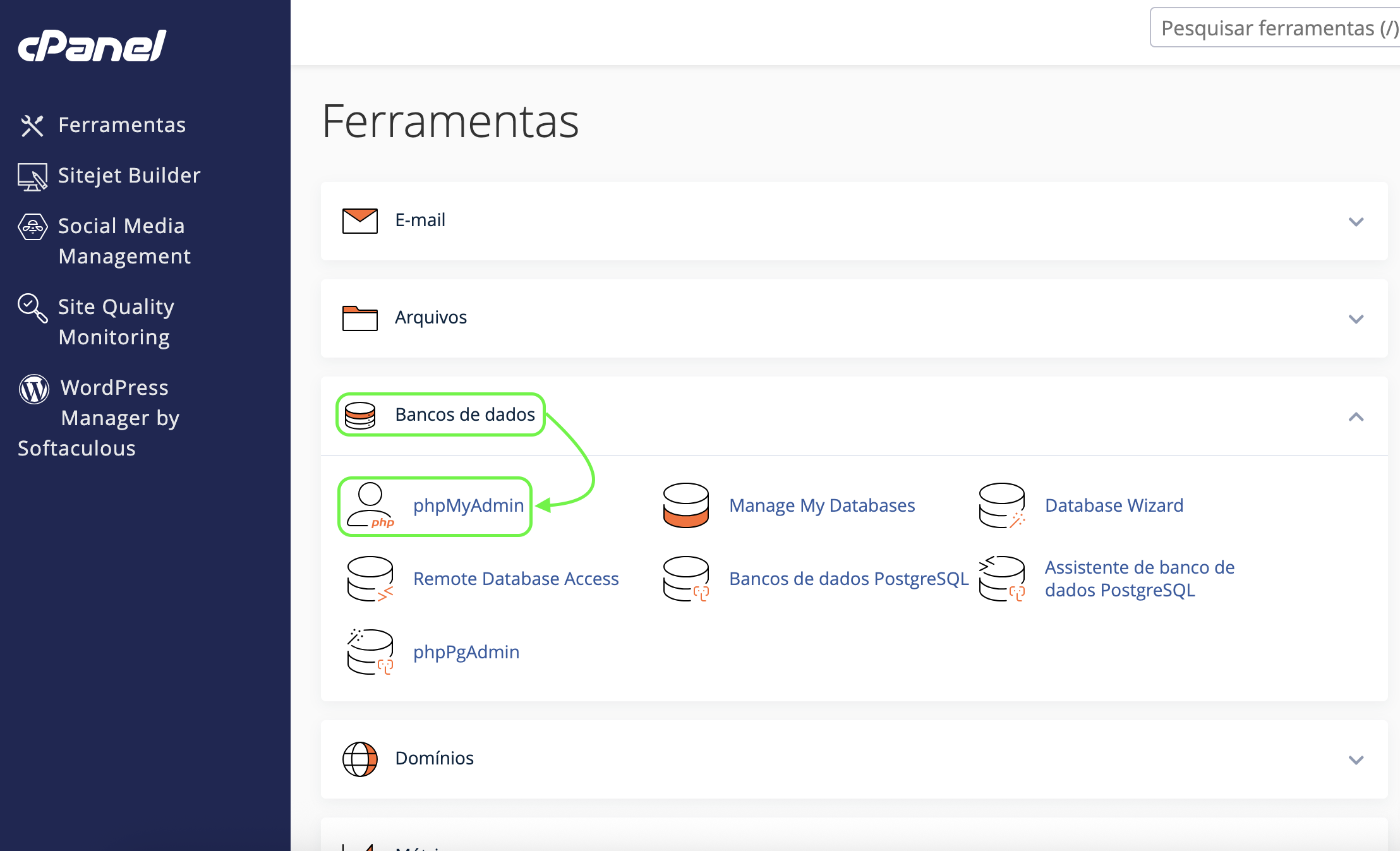Image resolution: width=1400 pixels, height=851 pixels.
Task: Expand the Domínios section chevron
Action: click(1356, 760)
